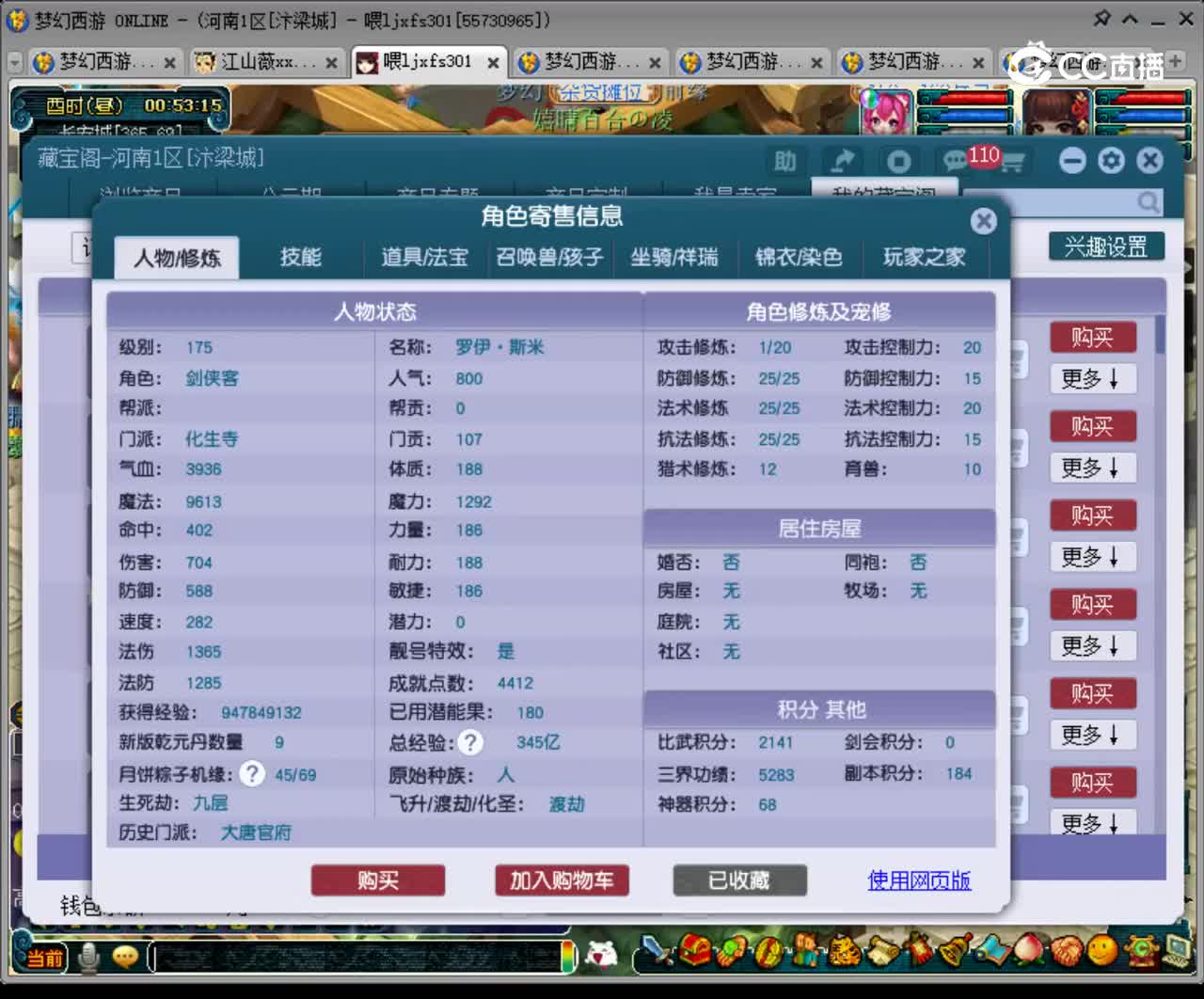This screenshot has width=1204, height=999.
Task: Click the chat text input field
Action: (356, 958)
